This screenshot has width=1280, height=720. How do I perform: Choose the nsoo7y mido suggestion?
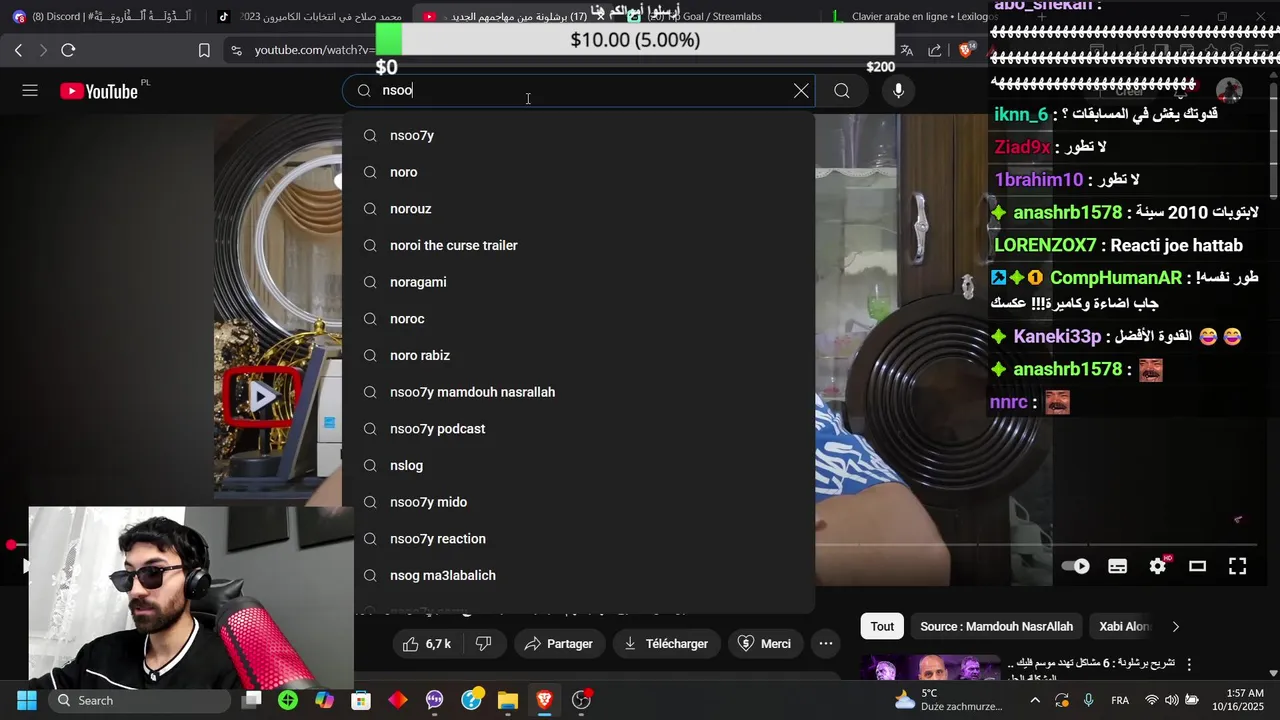tap(578, 502)
